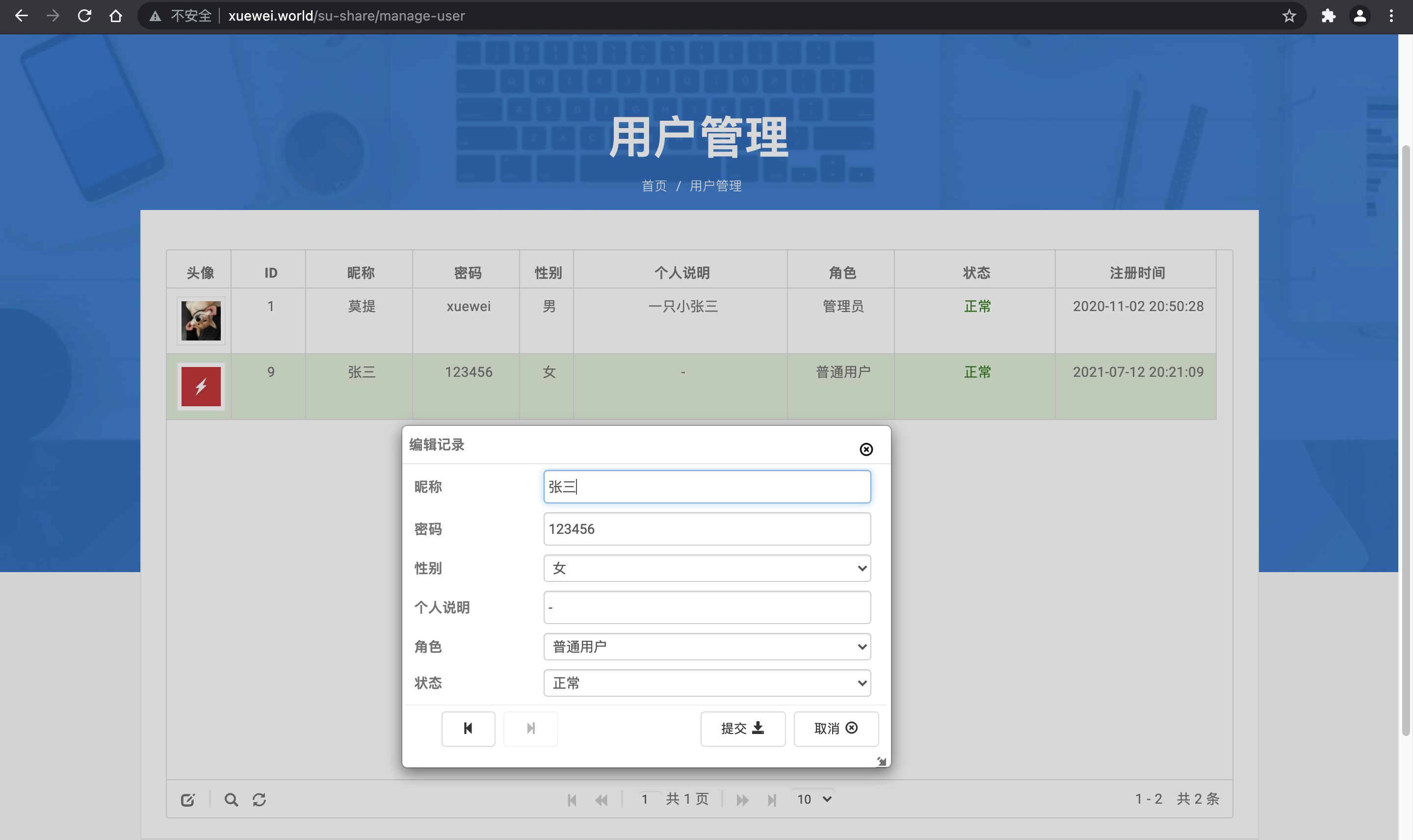Sort by the 注册时间 column header
Screen dimensions: 1413x840
point(1137,273)
